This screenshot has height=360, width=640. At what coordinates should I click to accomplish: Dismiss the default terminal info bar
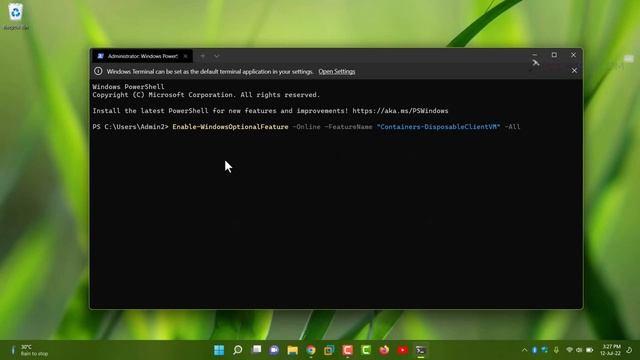574,71
